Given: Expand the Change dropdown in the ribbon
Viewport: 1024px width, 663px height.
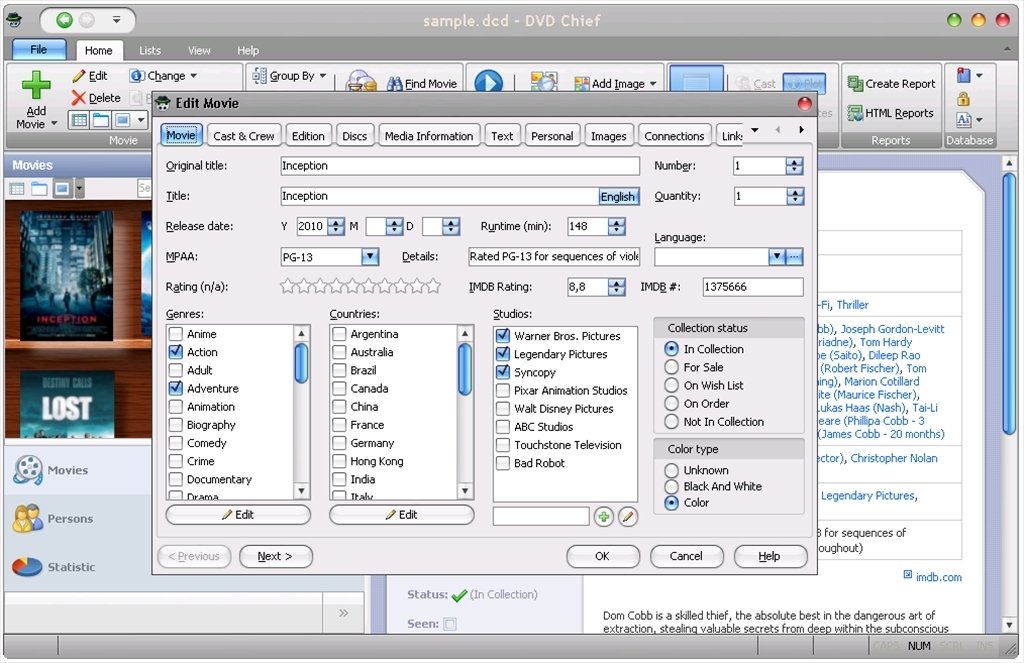Looking at the screenshot, I should tap(193, 76).
